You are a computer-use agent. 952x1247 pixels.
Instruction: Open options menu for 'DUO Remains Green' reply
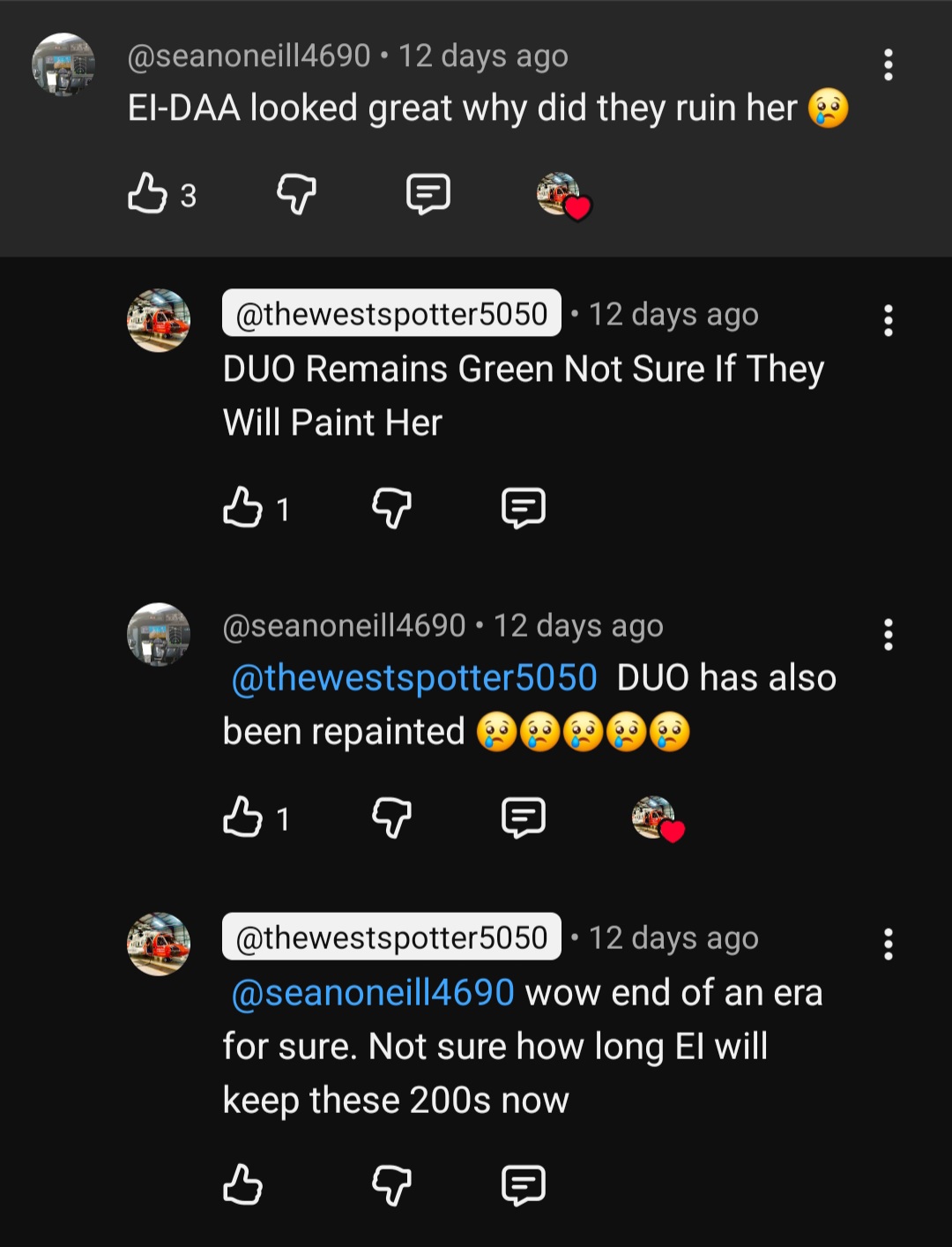[888, 321]
